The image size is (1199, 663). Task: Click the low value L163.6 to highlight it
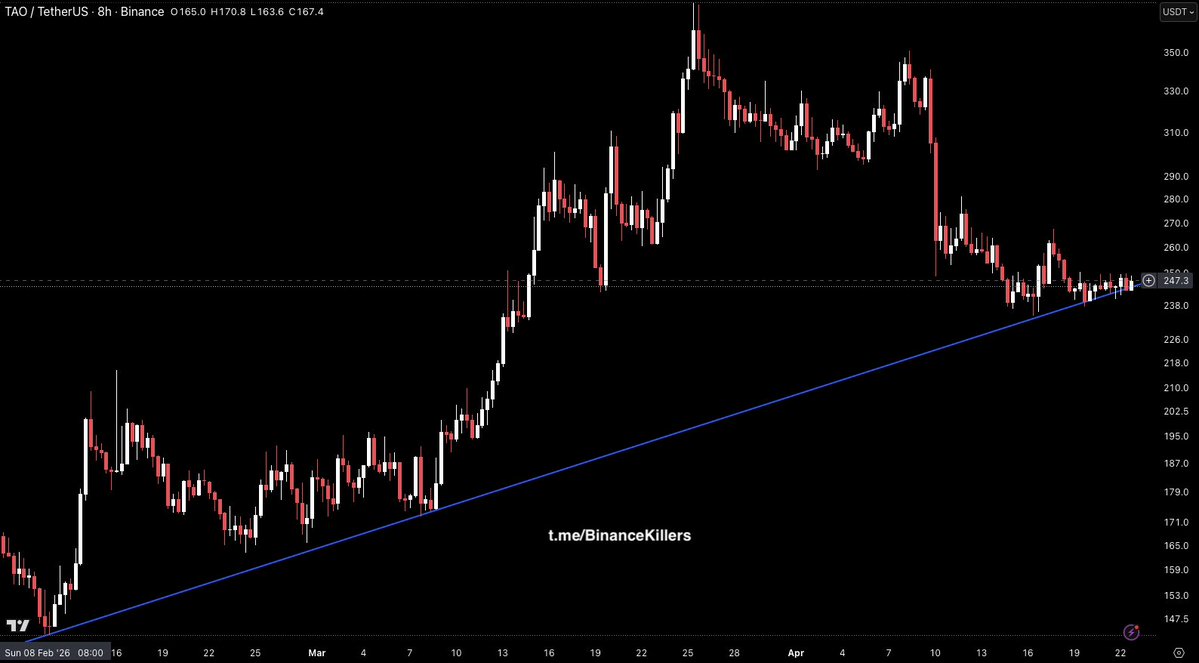[265, 13]
